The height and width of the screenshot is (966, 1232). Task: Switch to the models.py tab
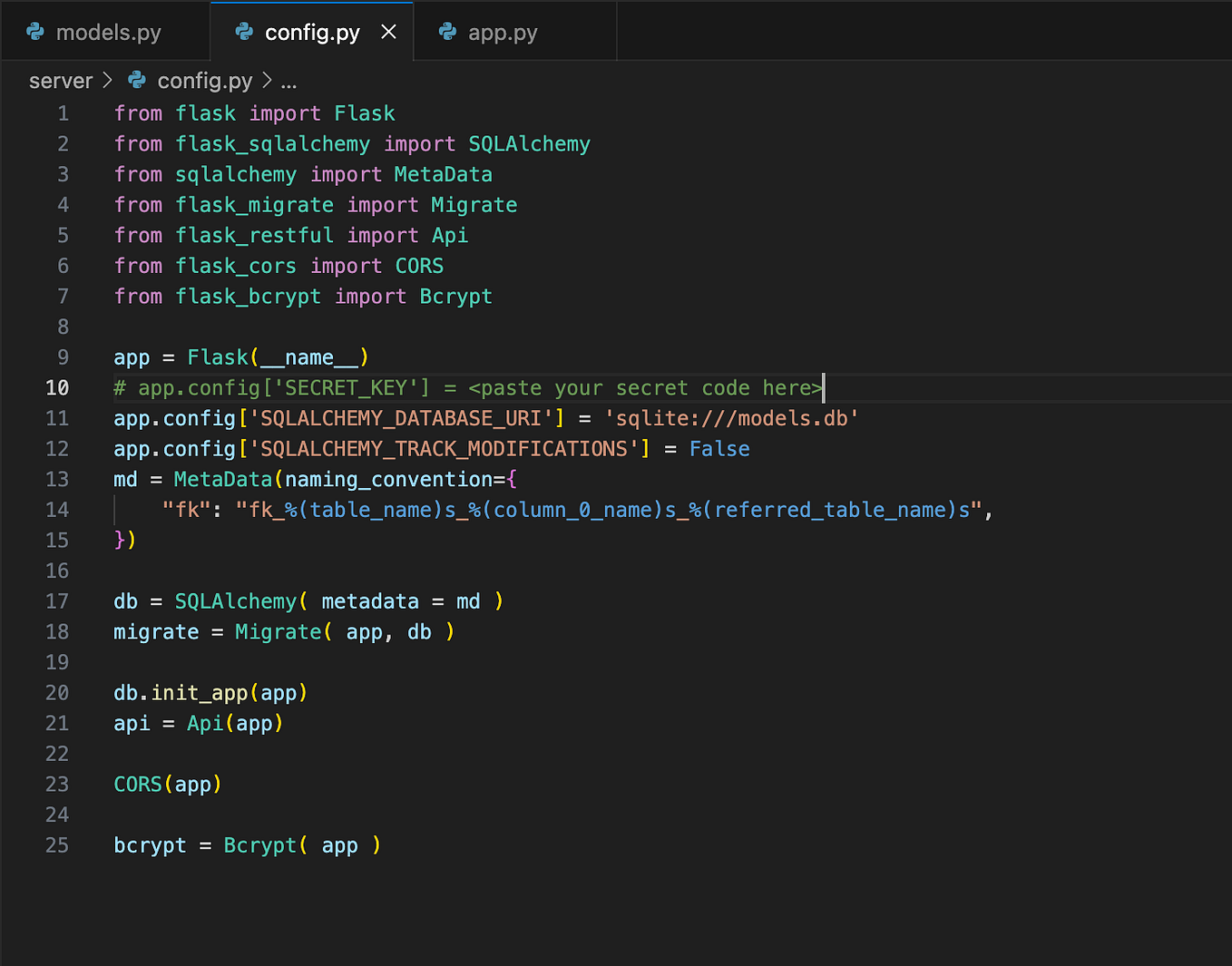[108, 32]
